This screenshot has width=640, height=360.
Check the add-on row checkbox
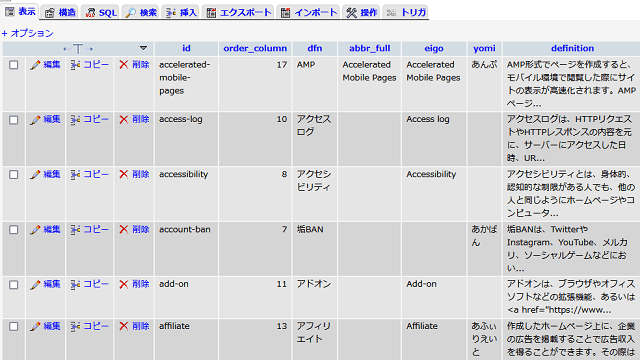(x=13, y=284)
